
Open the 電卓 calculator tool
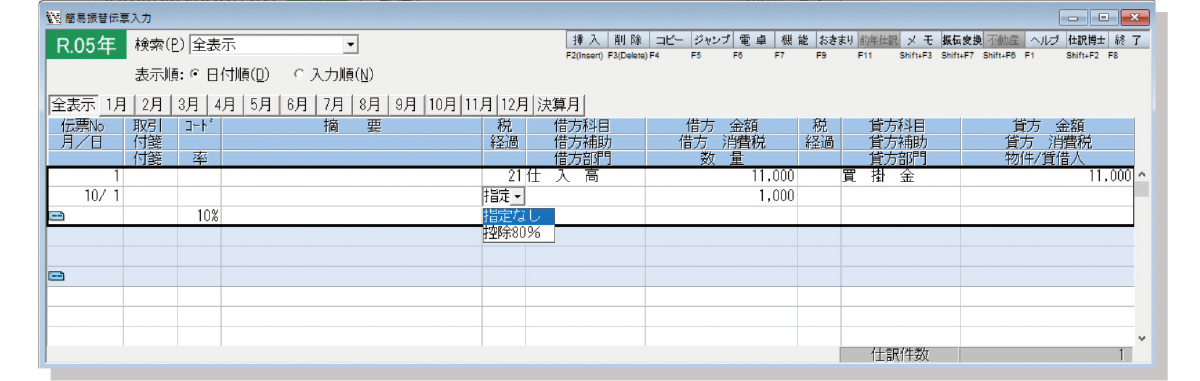point(755,40)
